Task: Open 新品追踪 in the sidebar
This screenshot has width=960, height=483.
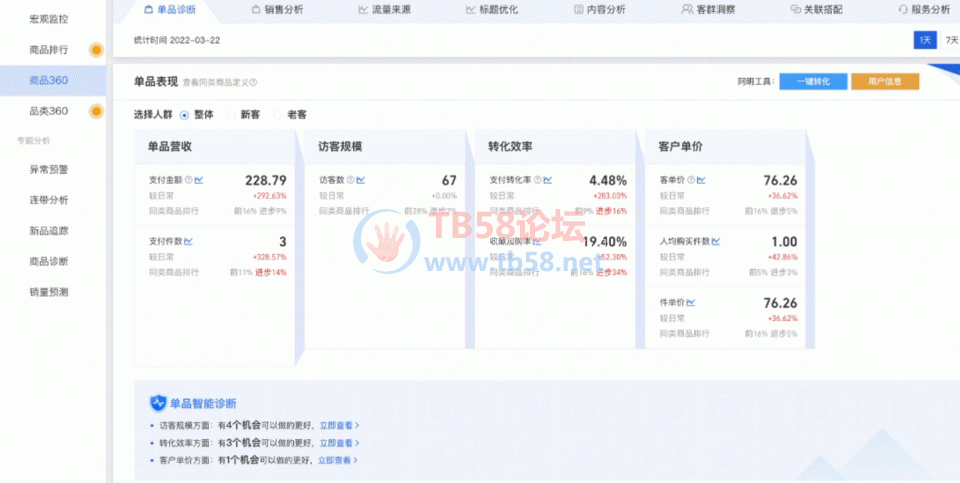Action: 49,231
